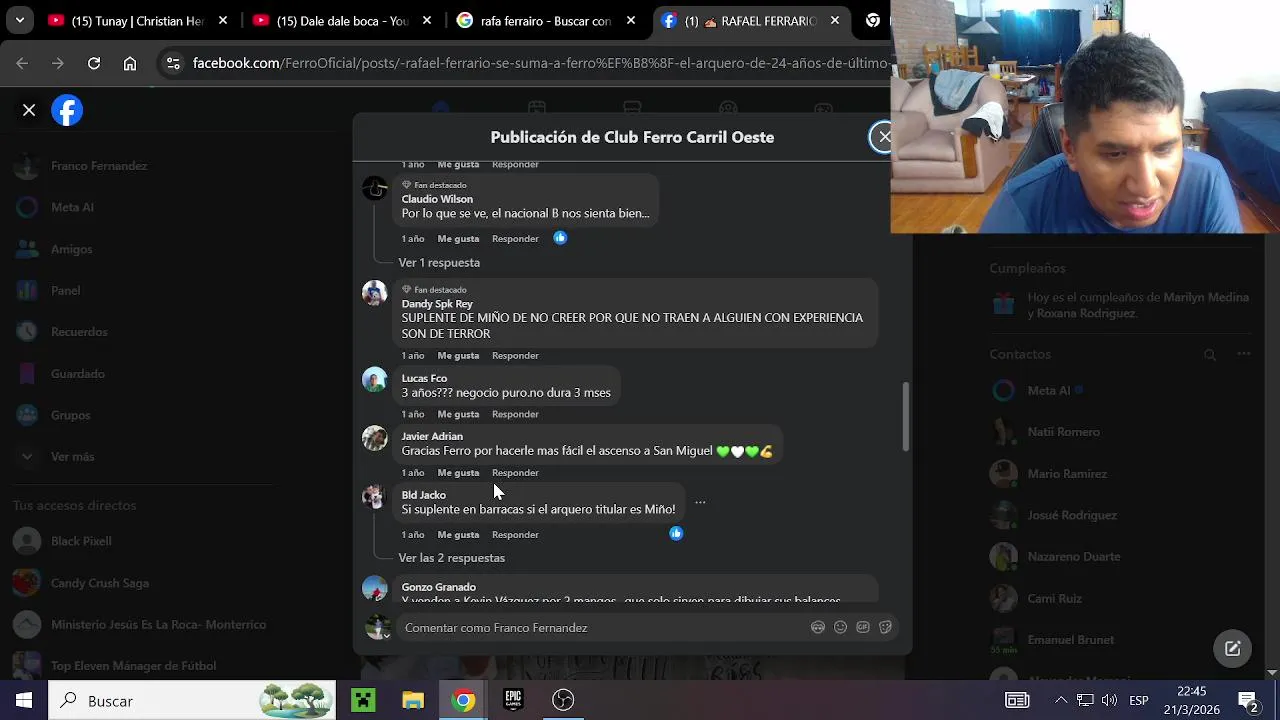Screen dimensions: 1280x720
Task: Open Claudio Wilson's profile name
Action: (x=437, y=199)
